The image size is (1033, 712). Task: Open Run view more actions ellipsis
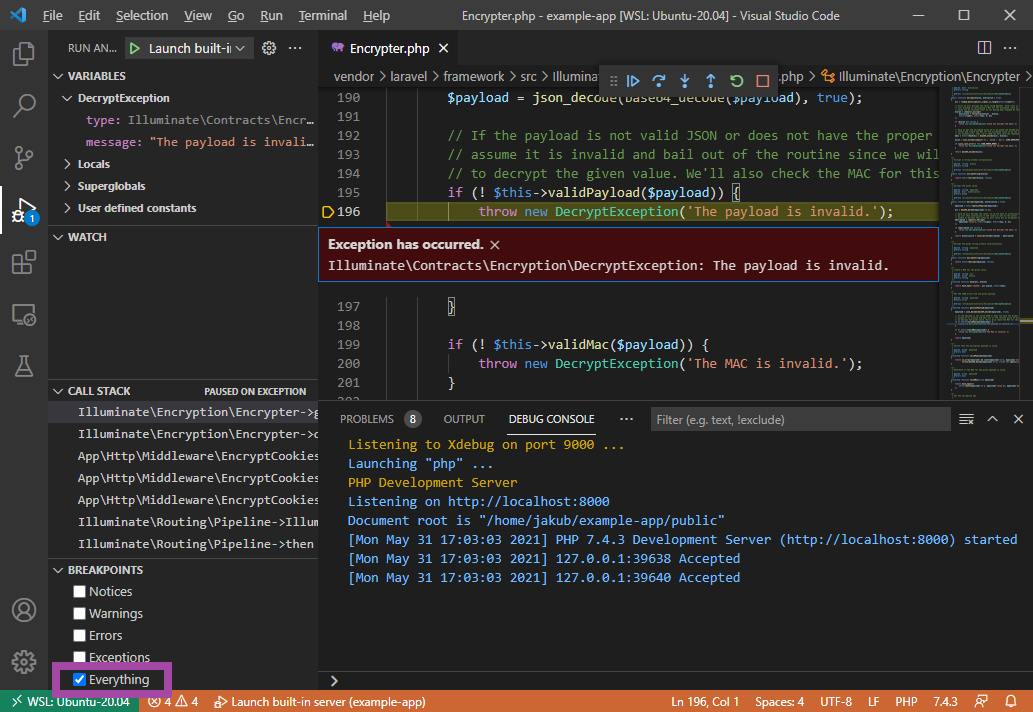[x=295, y=48]
